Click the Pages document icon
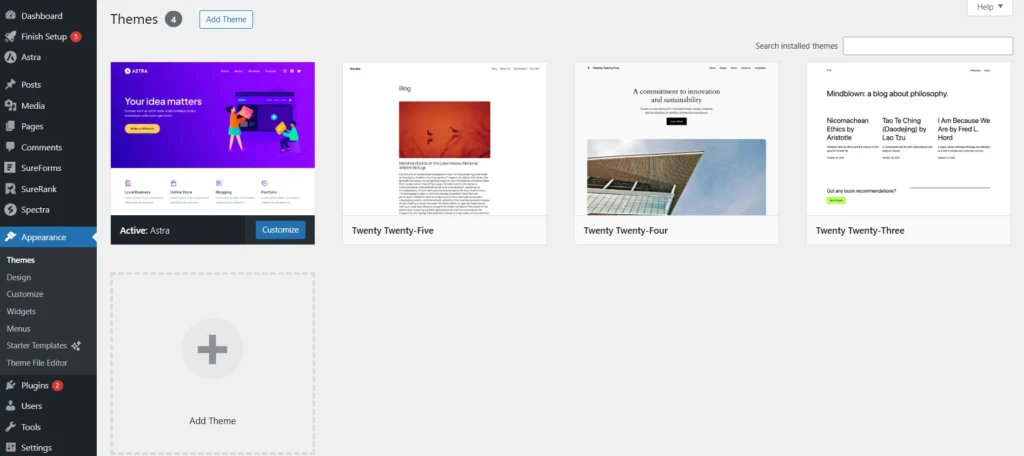The image size is (1024, 456). pyautogui.click(x=10, y=126)
